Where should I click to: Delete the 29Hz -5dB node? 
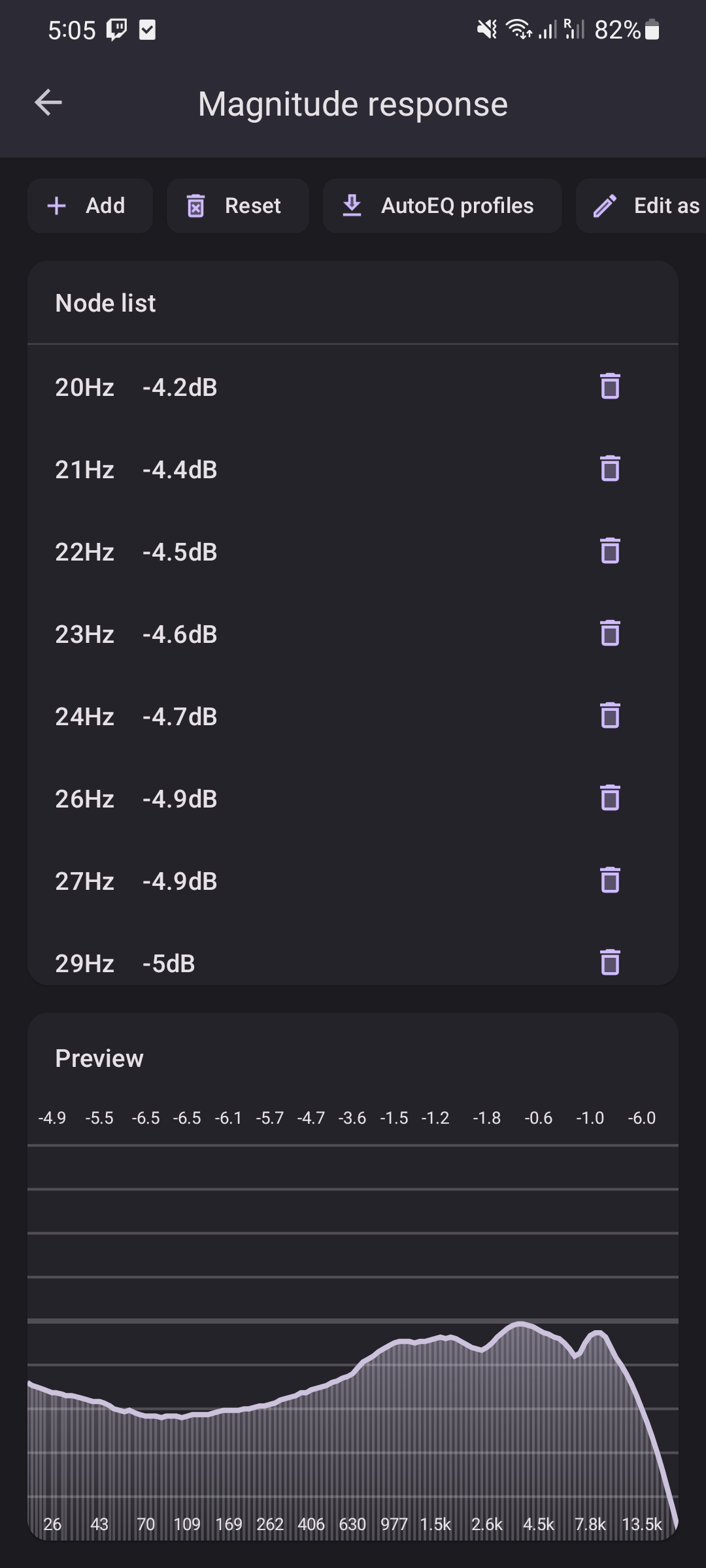(610, 963)
